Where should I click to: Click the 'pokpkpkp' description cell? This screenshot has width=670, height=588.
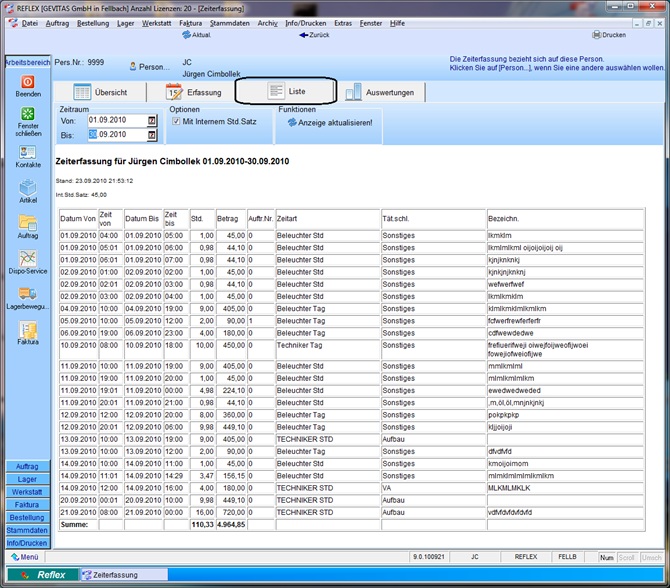tap(565, 415)
